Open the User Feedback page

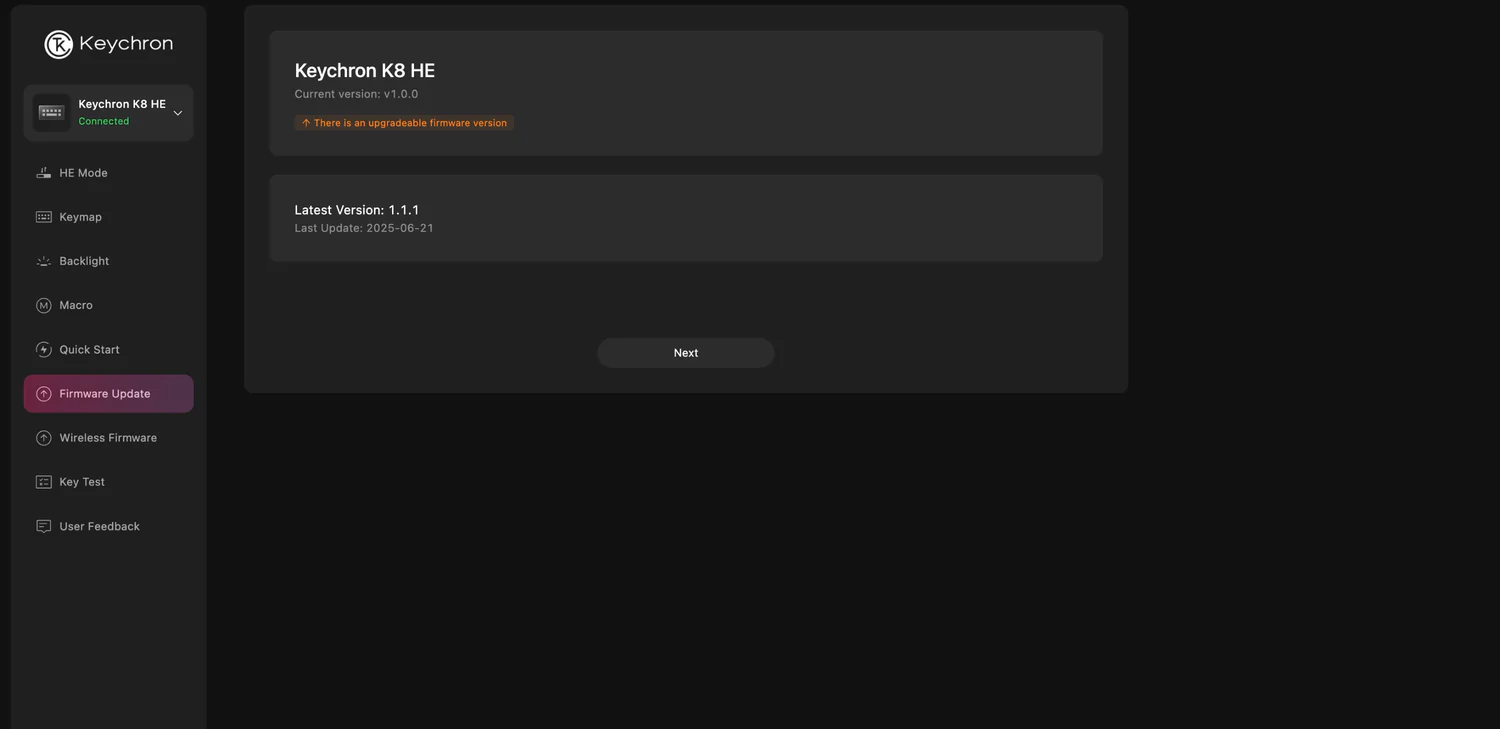pyautogui.click(x=108, y=526)
